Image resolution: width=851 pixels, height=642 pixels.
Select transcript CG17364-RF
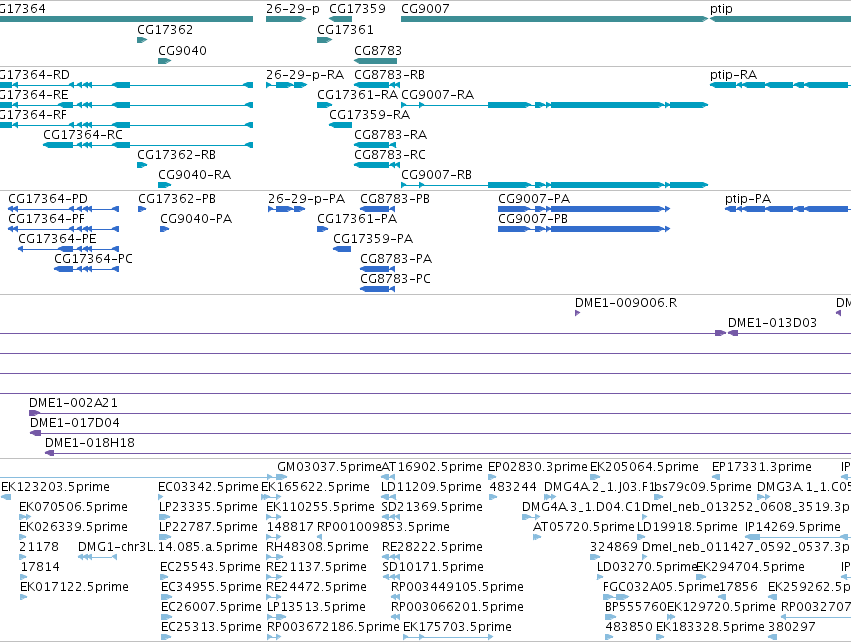tap(126, 125)
